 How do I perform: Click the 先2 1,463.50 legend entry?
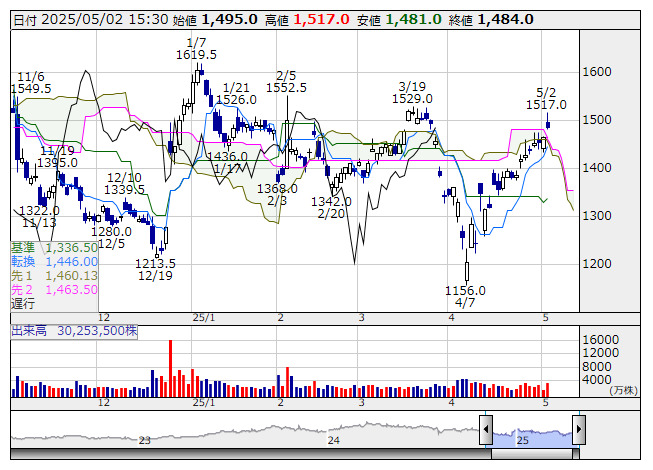click(x=54, y=289)
